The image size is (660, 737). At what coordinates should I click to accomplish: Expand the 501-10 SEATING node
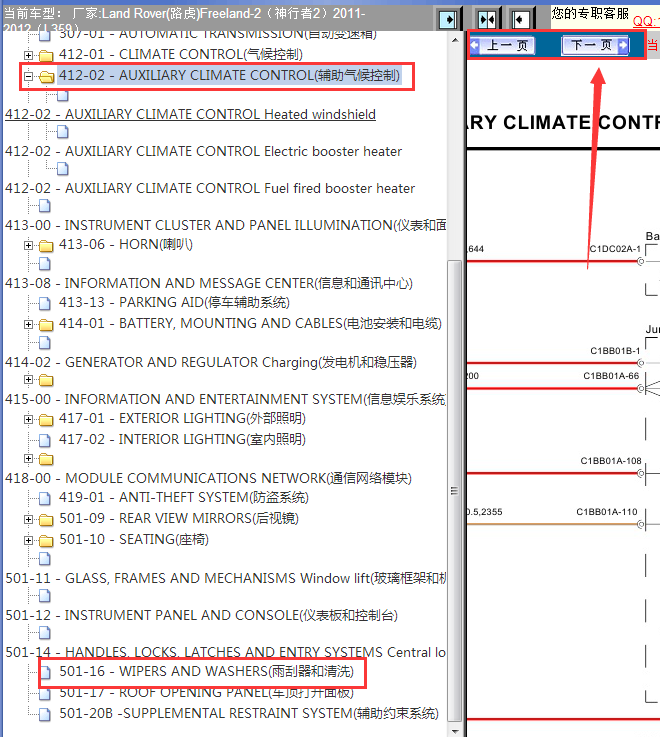(x=29, y=541)
